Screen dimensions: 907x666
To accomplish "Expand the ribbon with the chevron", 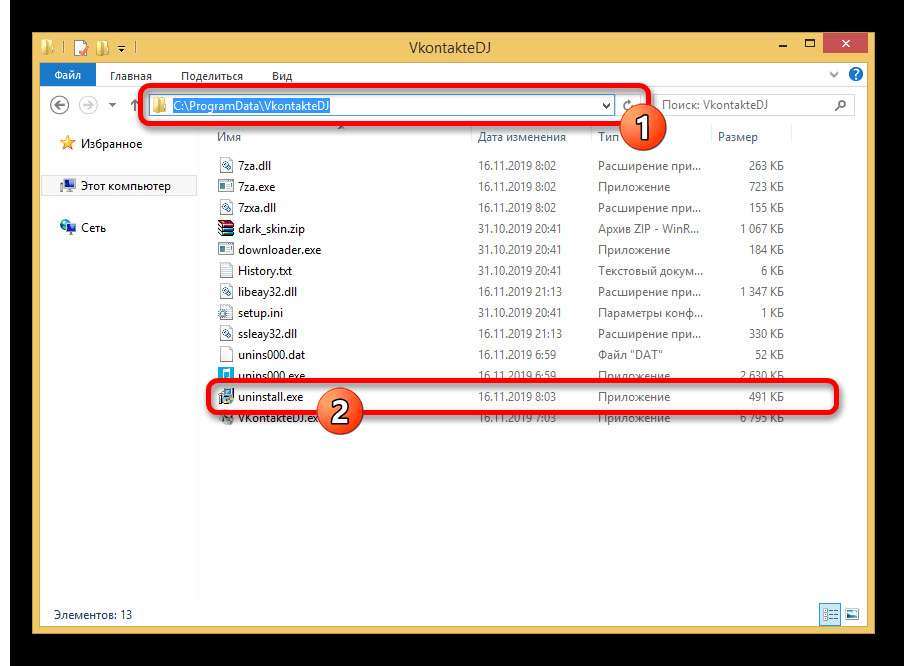I will click(x=834, y=74).
